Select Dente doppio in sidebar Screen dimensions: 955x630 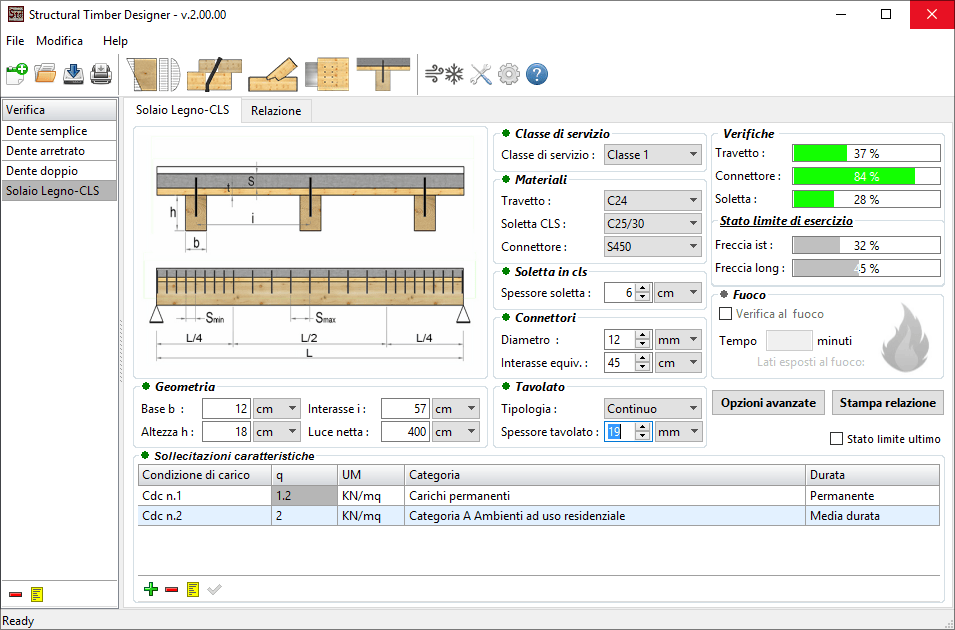click(x=59, y=171)
